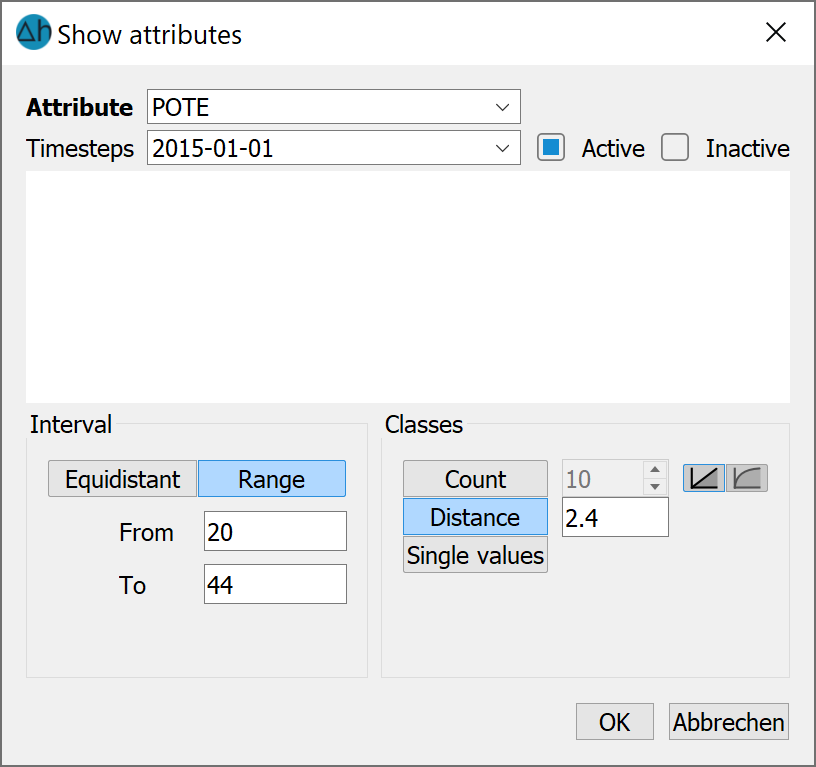This screenshot has height=767, width=816.
Task: Increase the class count using up arrow
Action: (x=655, y=470)
